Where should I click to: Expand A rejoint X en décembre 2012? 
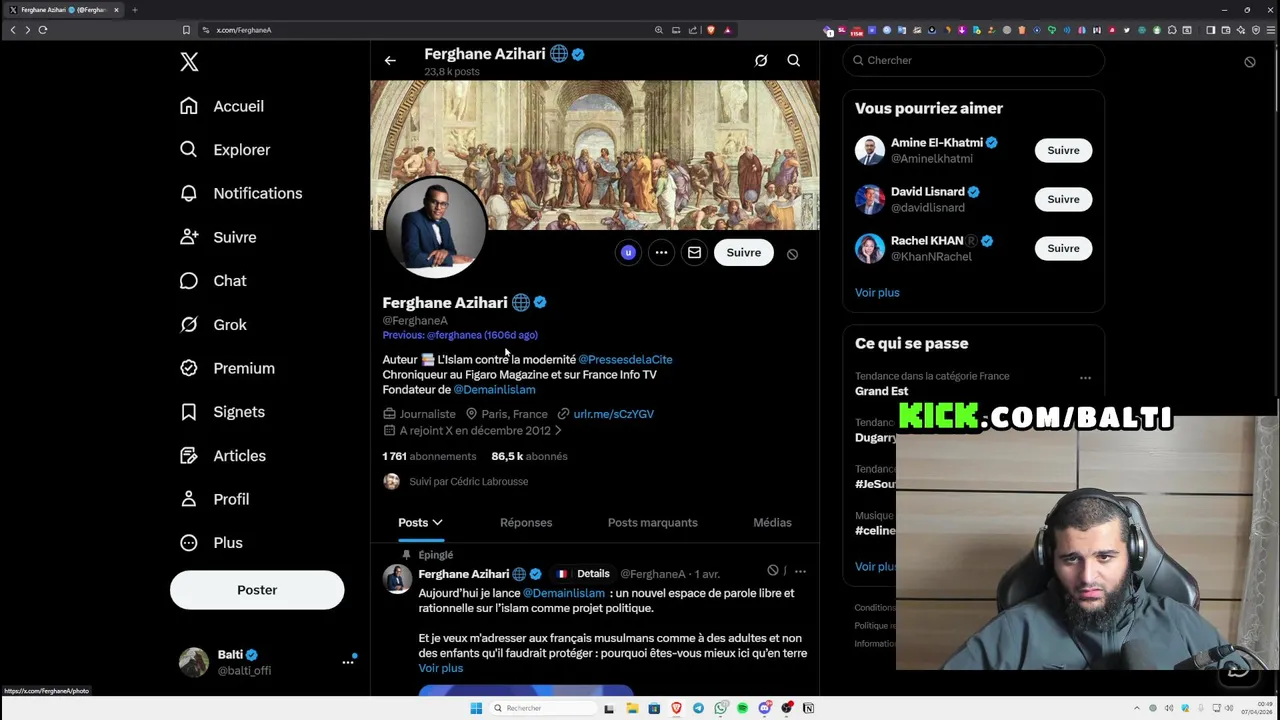point(475,431)
